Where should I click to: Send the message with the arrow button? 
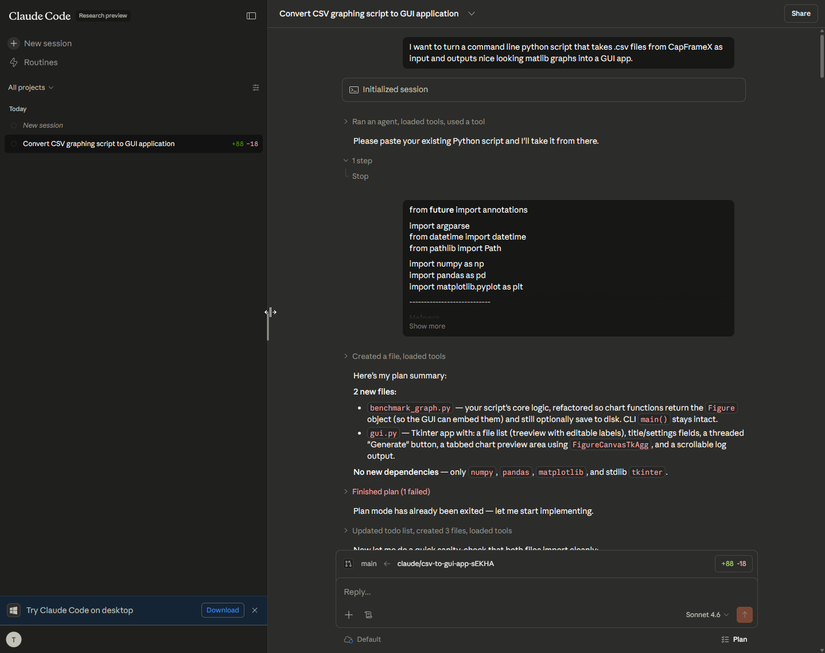(744, 615)
